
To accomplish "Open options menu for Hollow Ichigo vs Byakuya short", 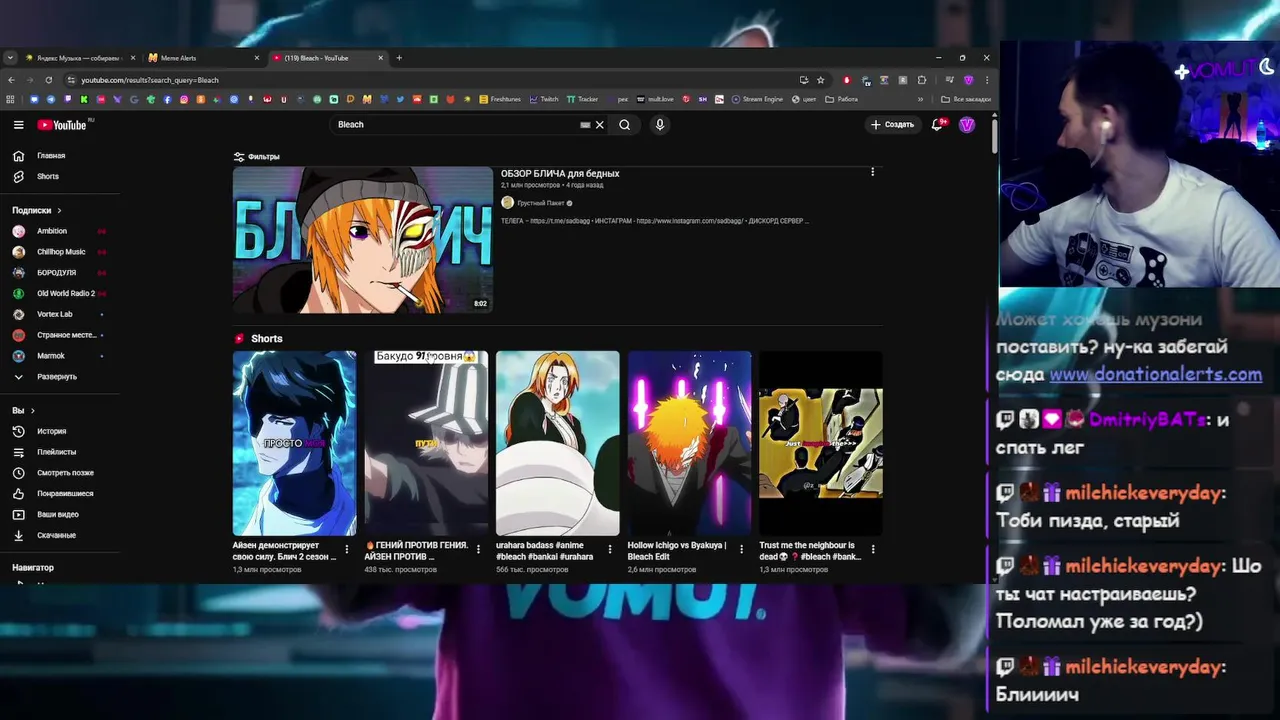I will [x=741, y=549].
